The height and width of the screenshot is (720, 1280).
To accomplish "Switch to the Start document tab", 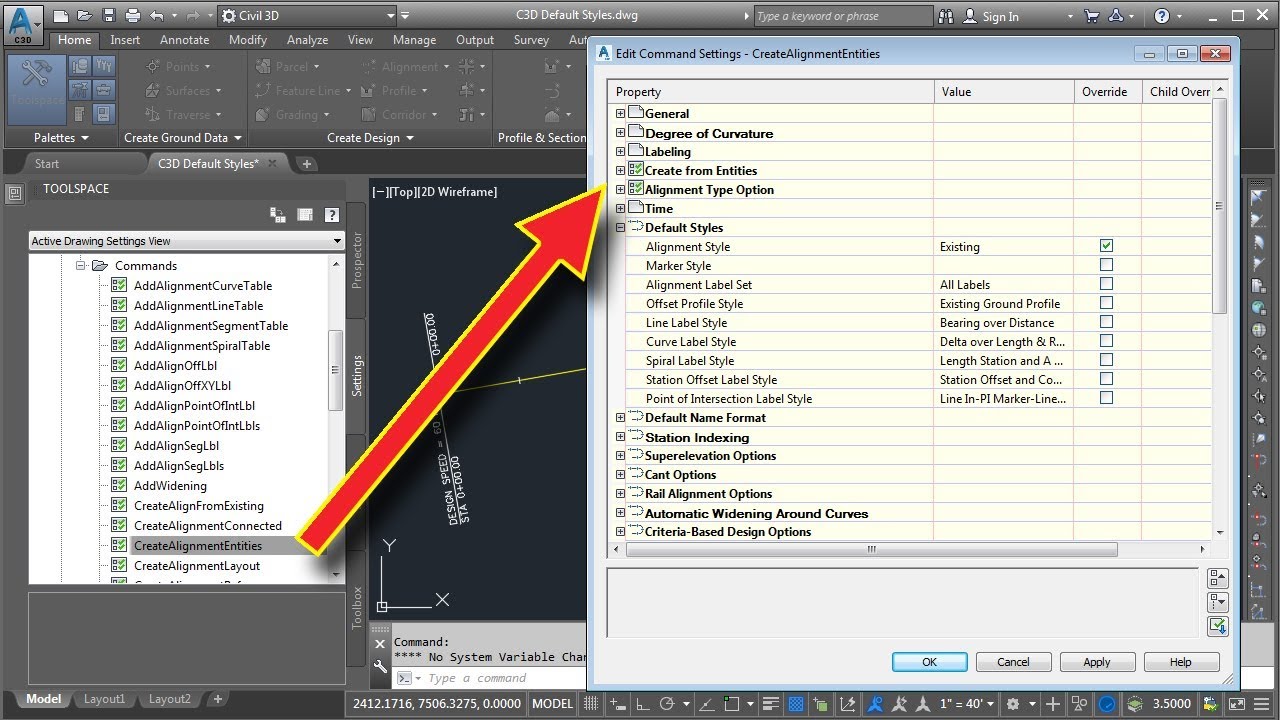I will (47, 164).
